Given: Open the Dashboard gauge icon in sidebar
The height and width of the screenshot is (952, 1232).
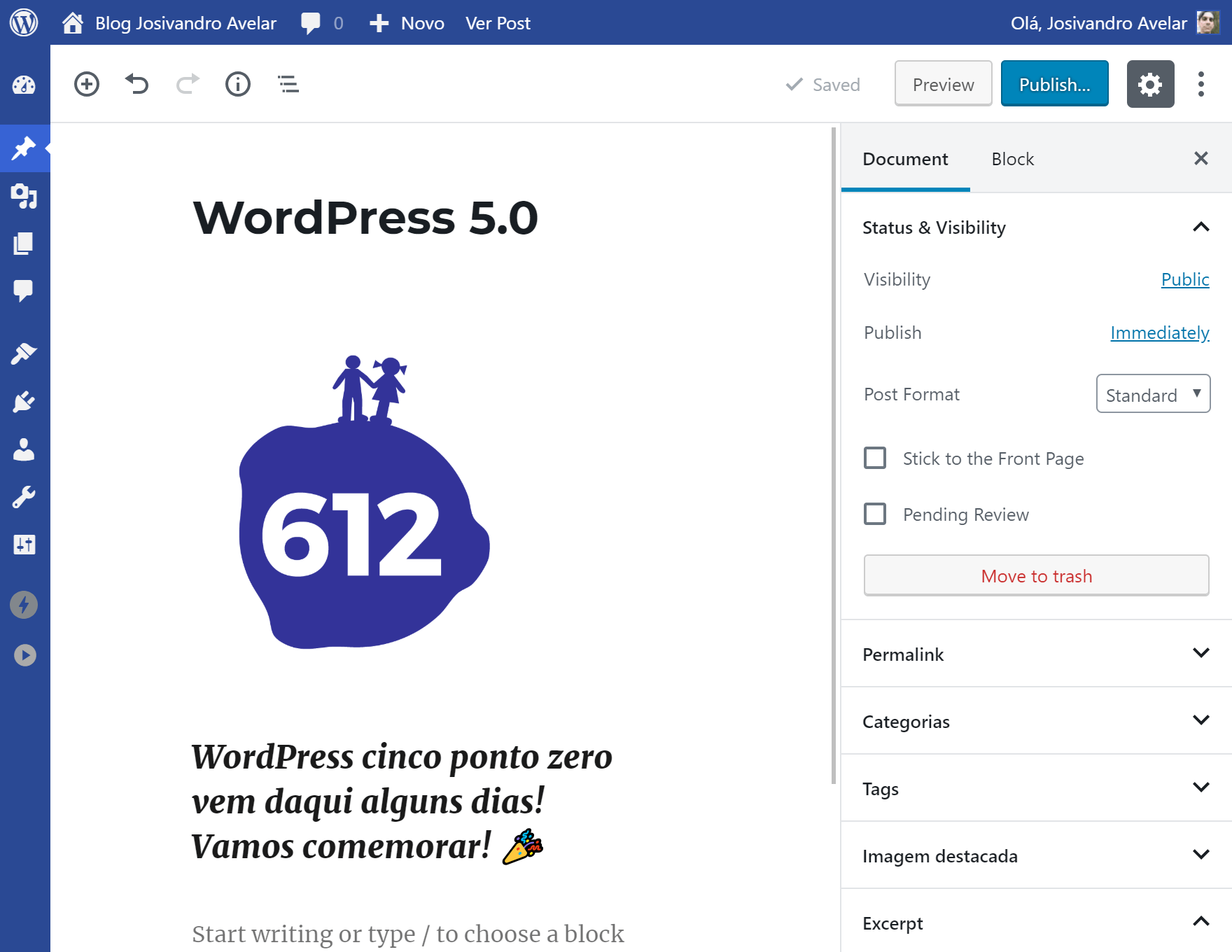Looking at the screenshot, I should [24, 85].
